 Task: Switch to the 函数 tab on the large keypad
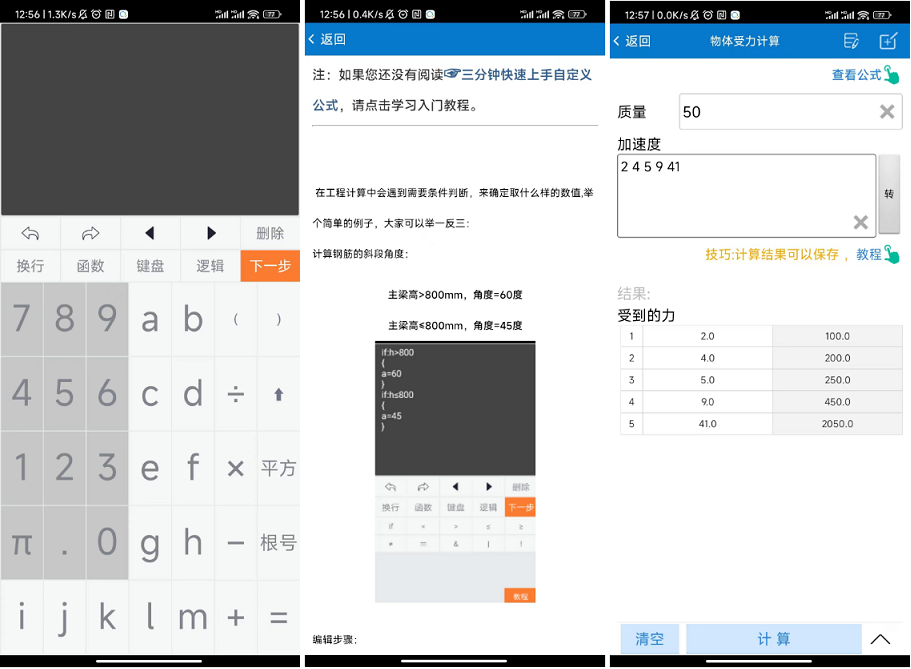coord(90,266)
